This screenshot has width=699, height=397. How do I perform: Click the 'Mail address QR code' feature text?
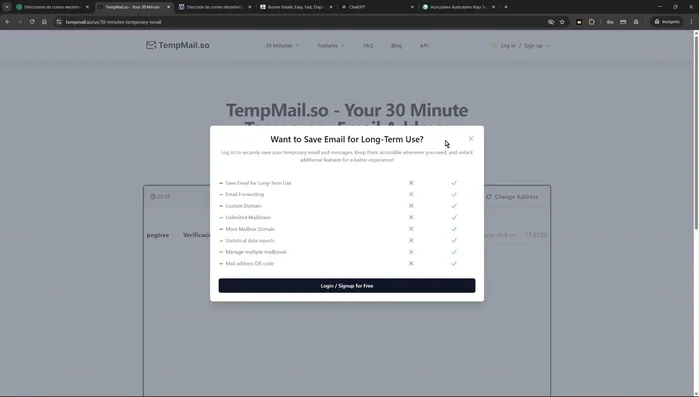[x=249, y=263]
